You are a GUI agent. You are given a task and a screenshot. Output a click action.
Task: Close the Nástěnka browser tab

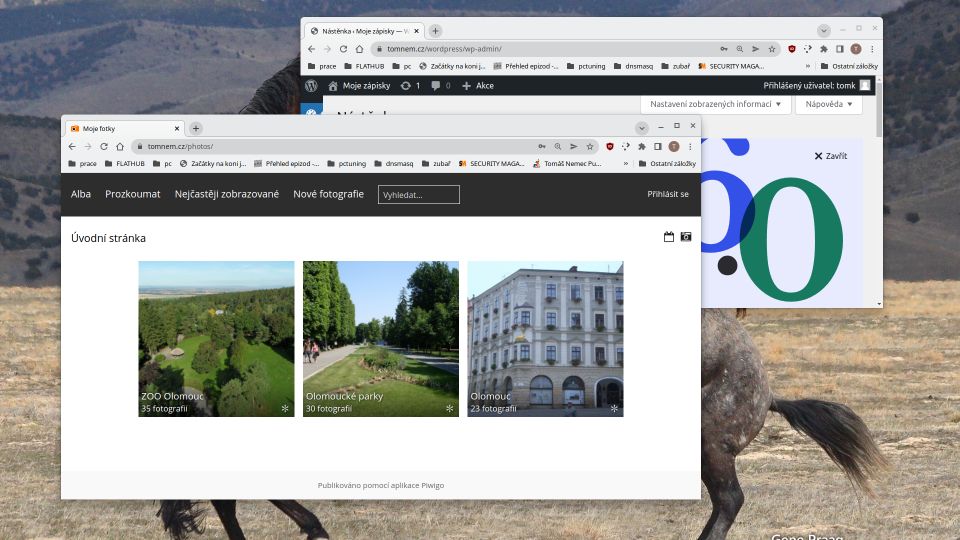416,31
